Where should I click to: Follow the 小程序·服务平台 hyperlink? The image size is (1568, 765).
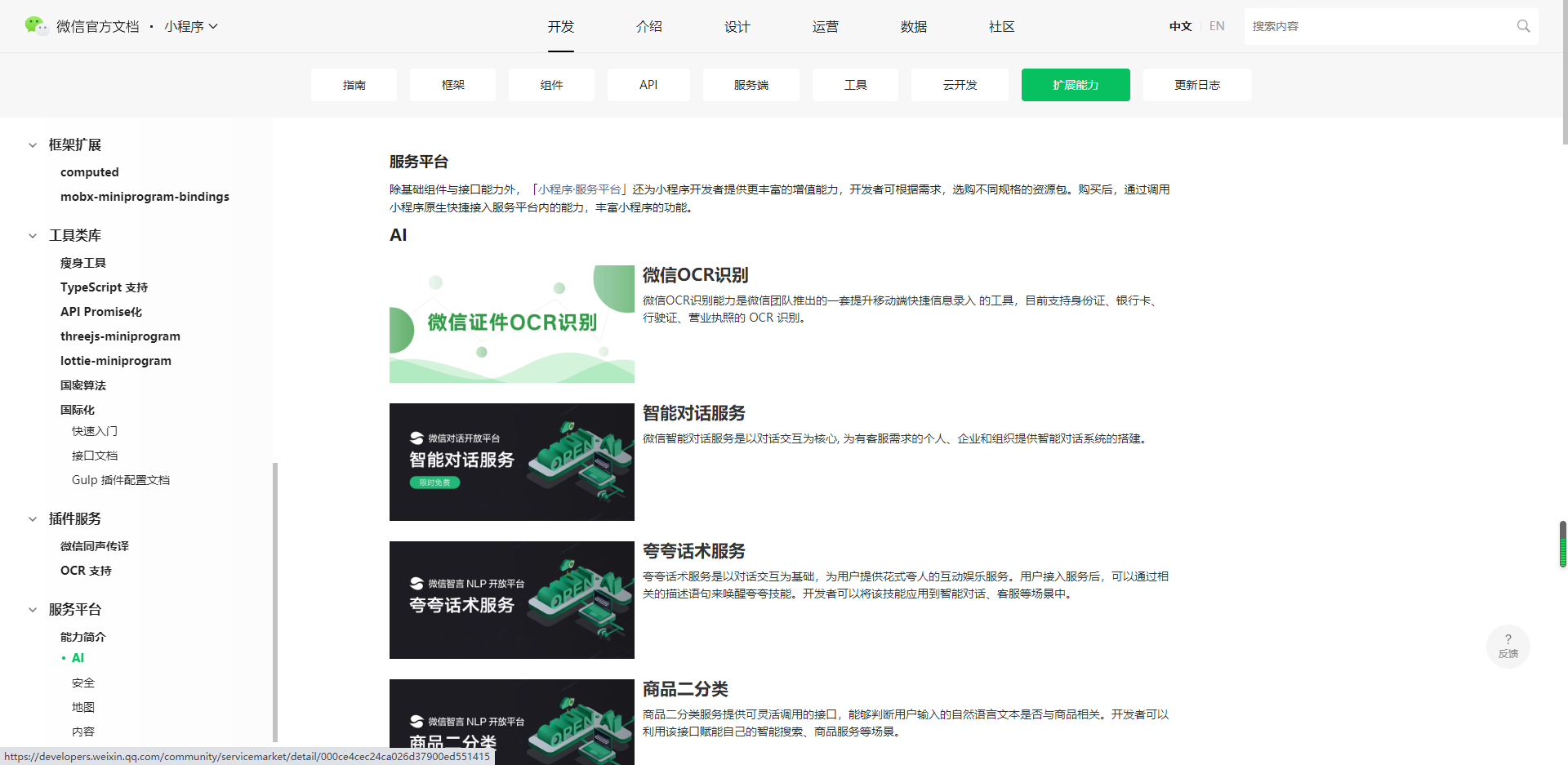pyautogui.click(x=580, y=189)
